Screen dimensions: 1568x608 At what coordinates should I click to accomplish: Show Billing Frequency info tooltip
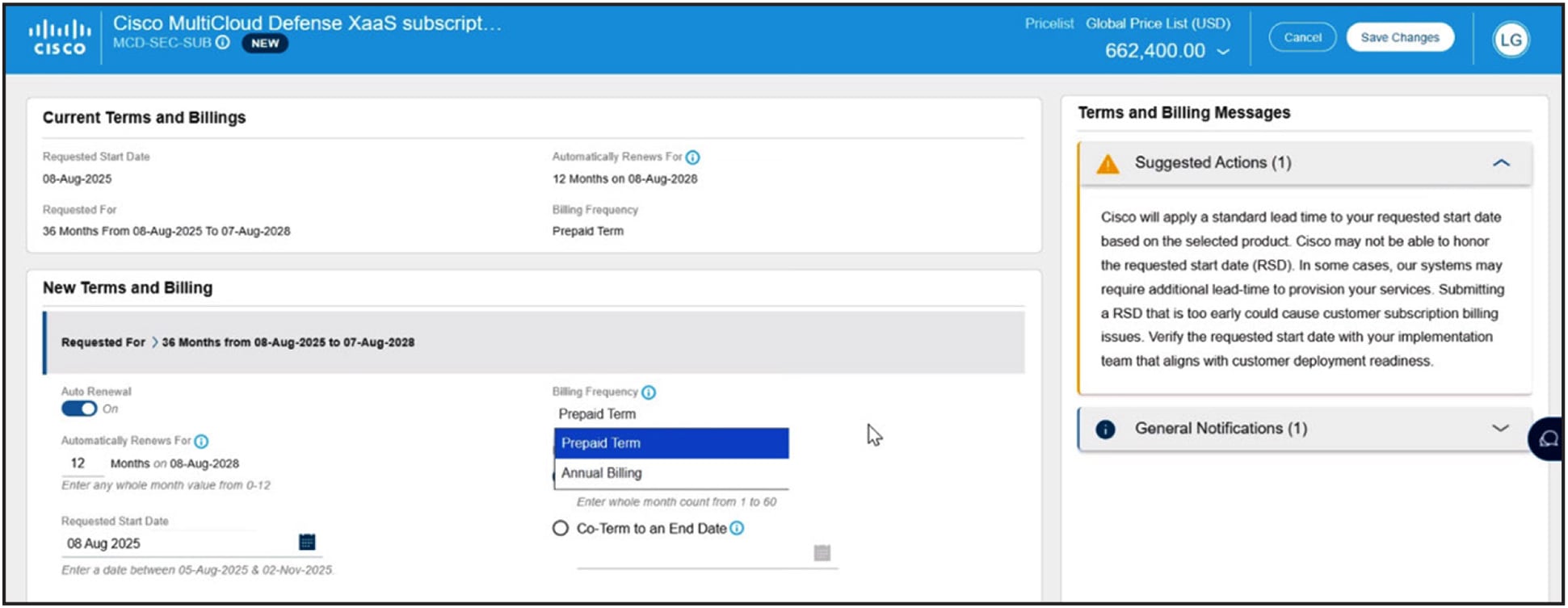pos(649,392)
